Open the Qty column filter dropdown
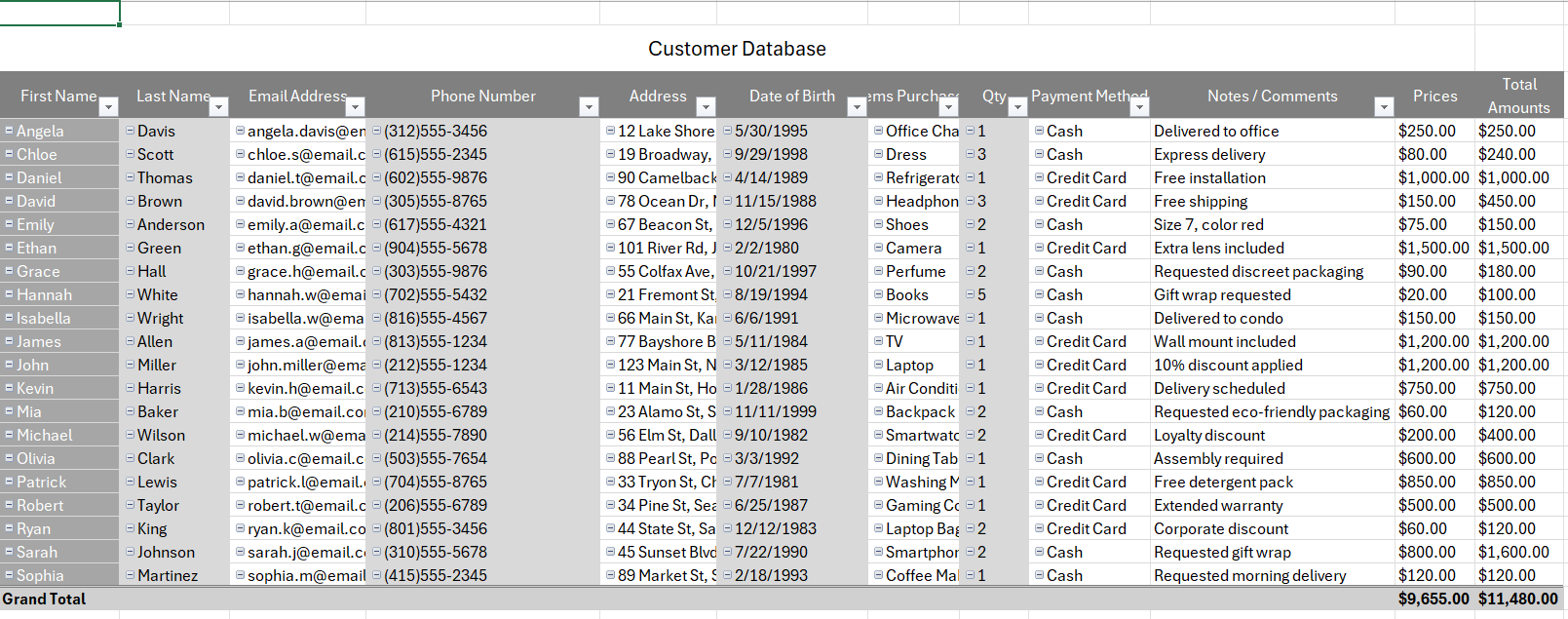This screenshot has height=619, width=1568. (x=1017, y=106)
